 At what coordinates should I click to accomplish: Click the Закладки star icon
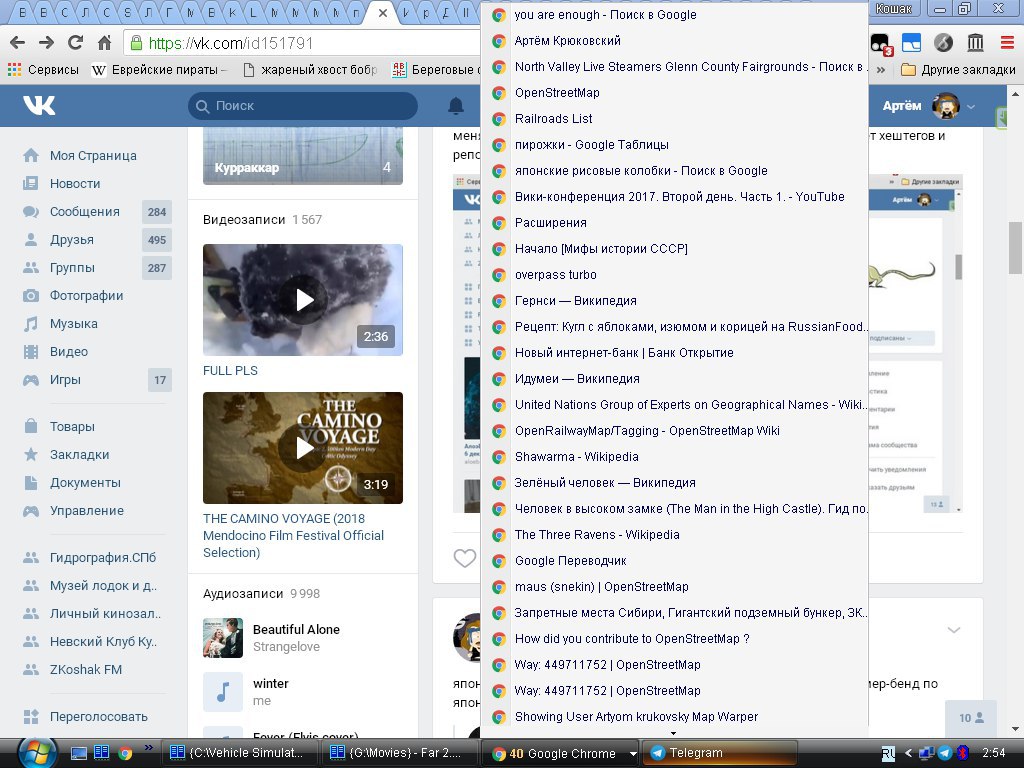[x=31, y=455]
